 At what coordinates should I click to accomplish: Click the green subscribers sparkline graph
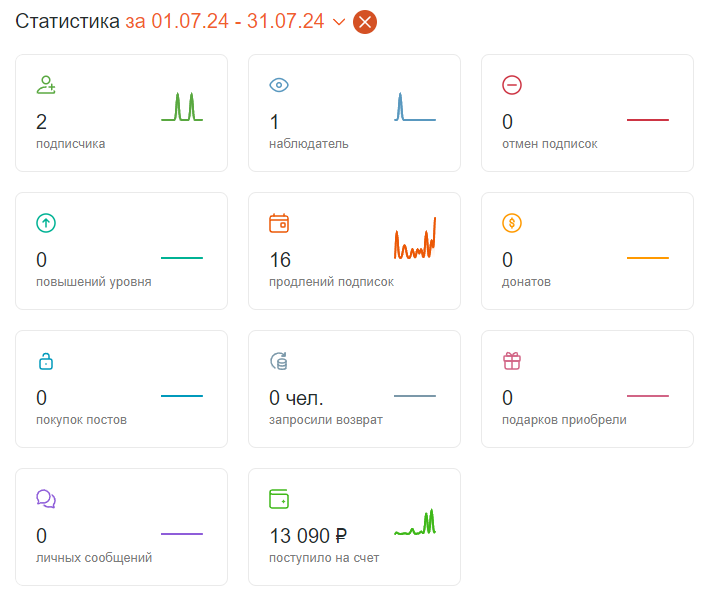182,107
